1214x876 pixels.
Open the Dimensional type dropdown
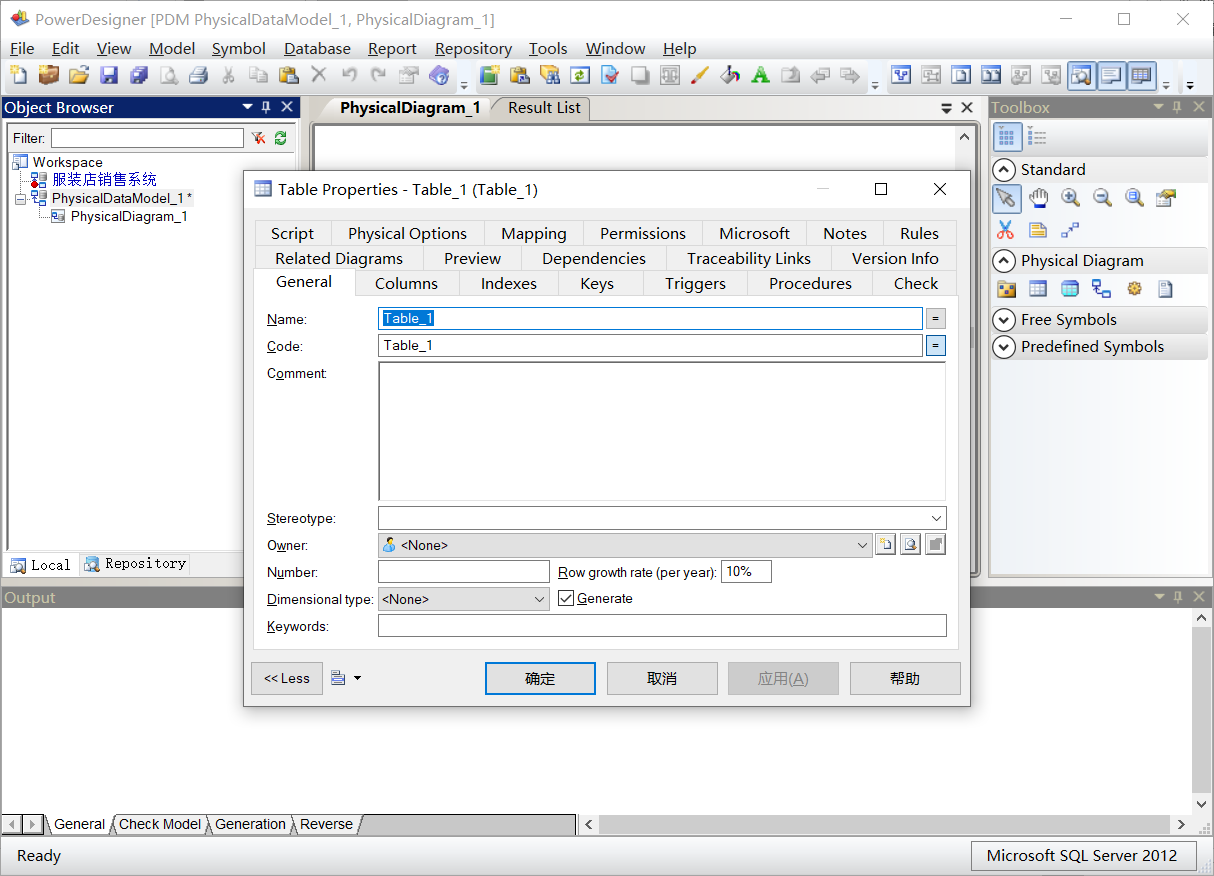click(538, 597)
